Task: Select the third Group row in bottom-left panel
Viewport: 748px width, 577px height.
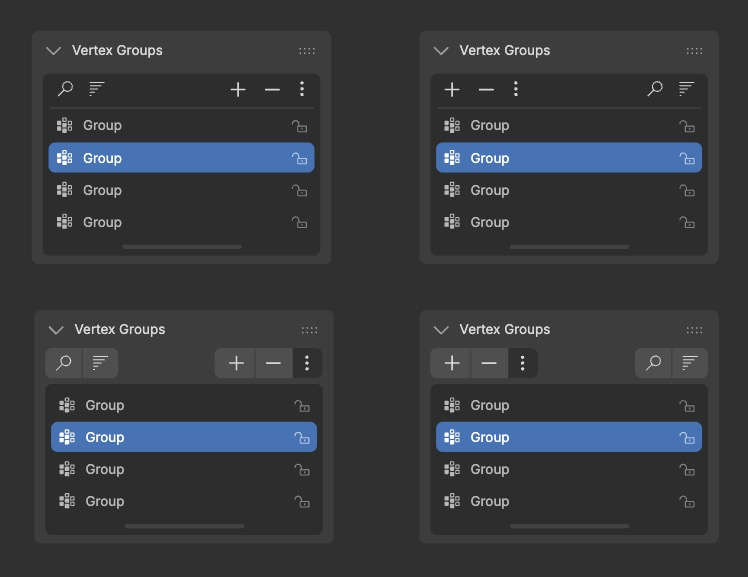Action: [184, 469]
